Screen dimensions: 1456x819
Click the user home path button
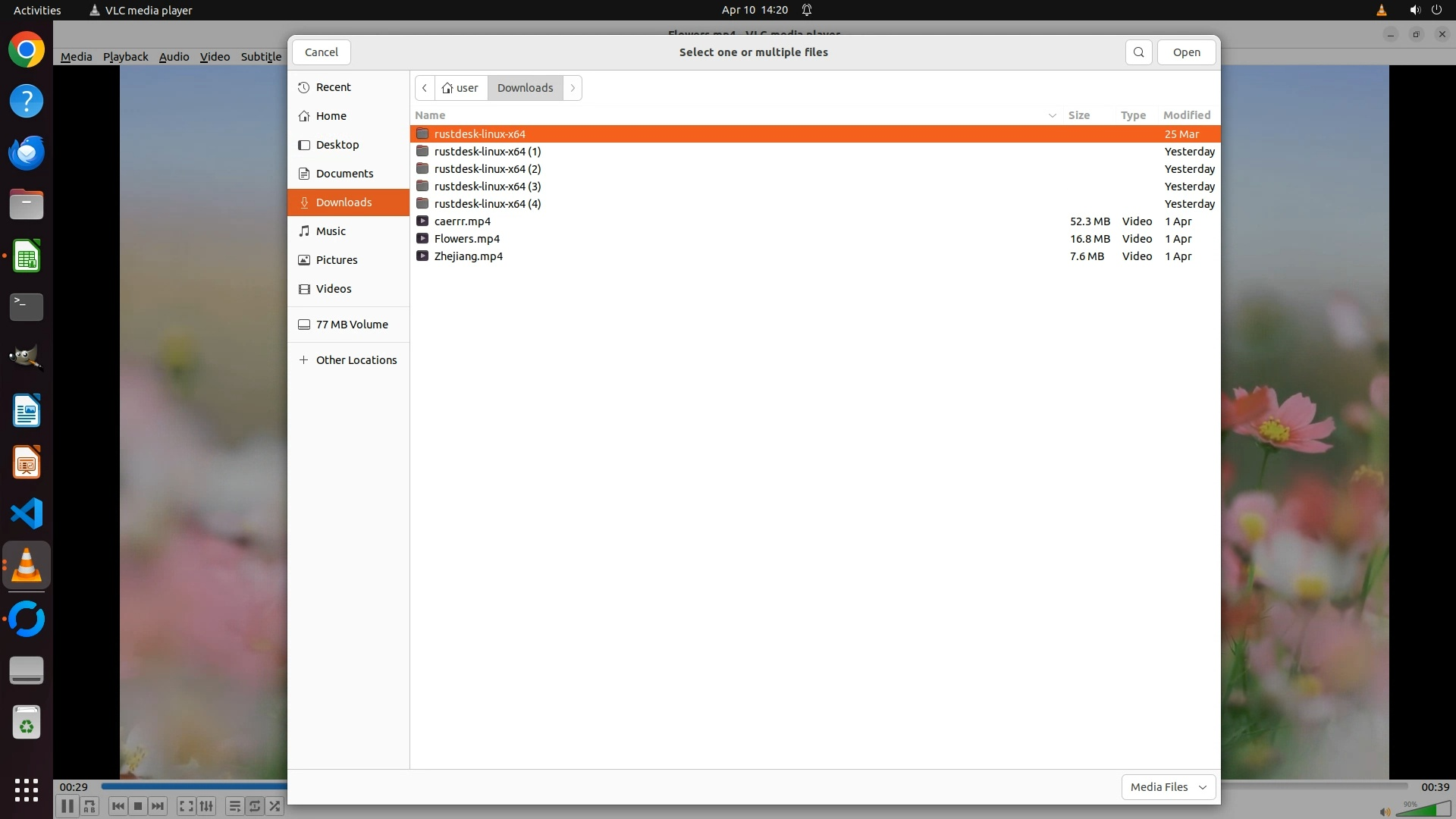click(461, 88)
